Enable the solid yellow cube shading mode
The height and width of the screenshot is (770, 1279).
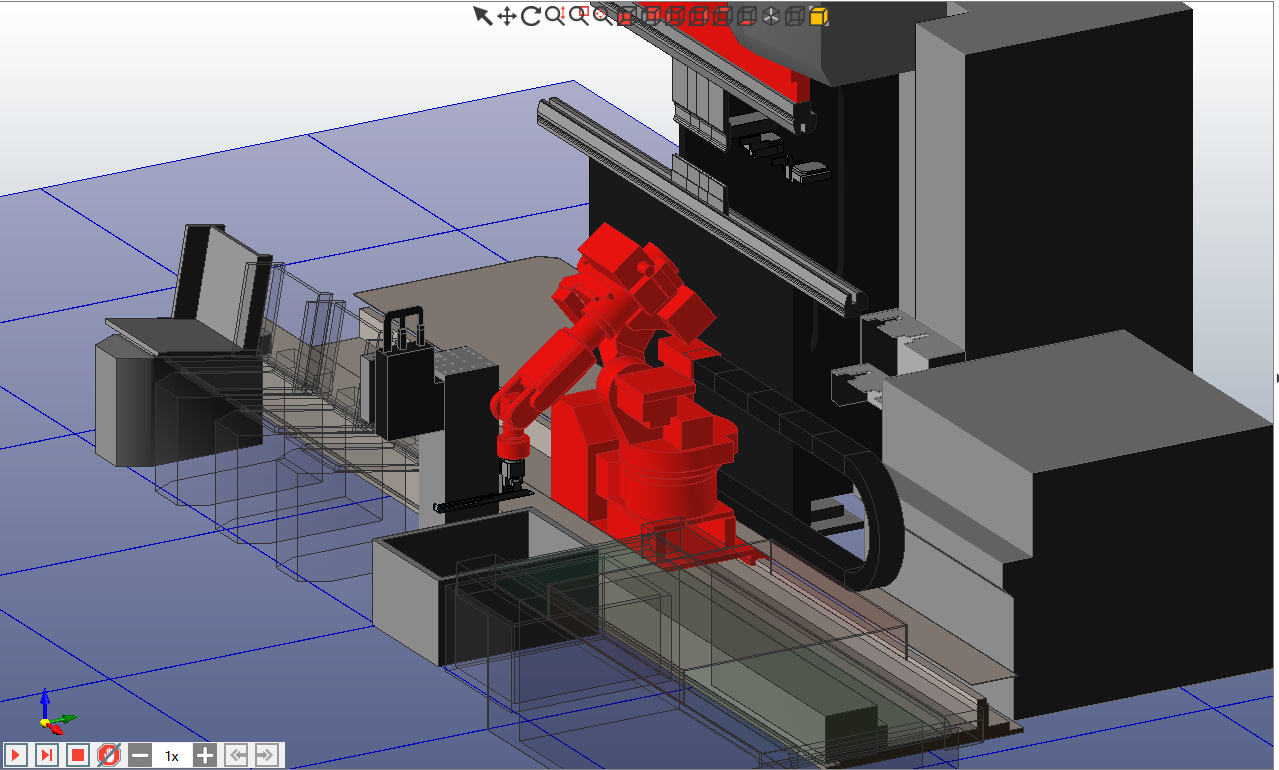tap(819, 16)
